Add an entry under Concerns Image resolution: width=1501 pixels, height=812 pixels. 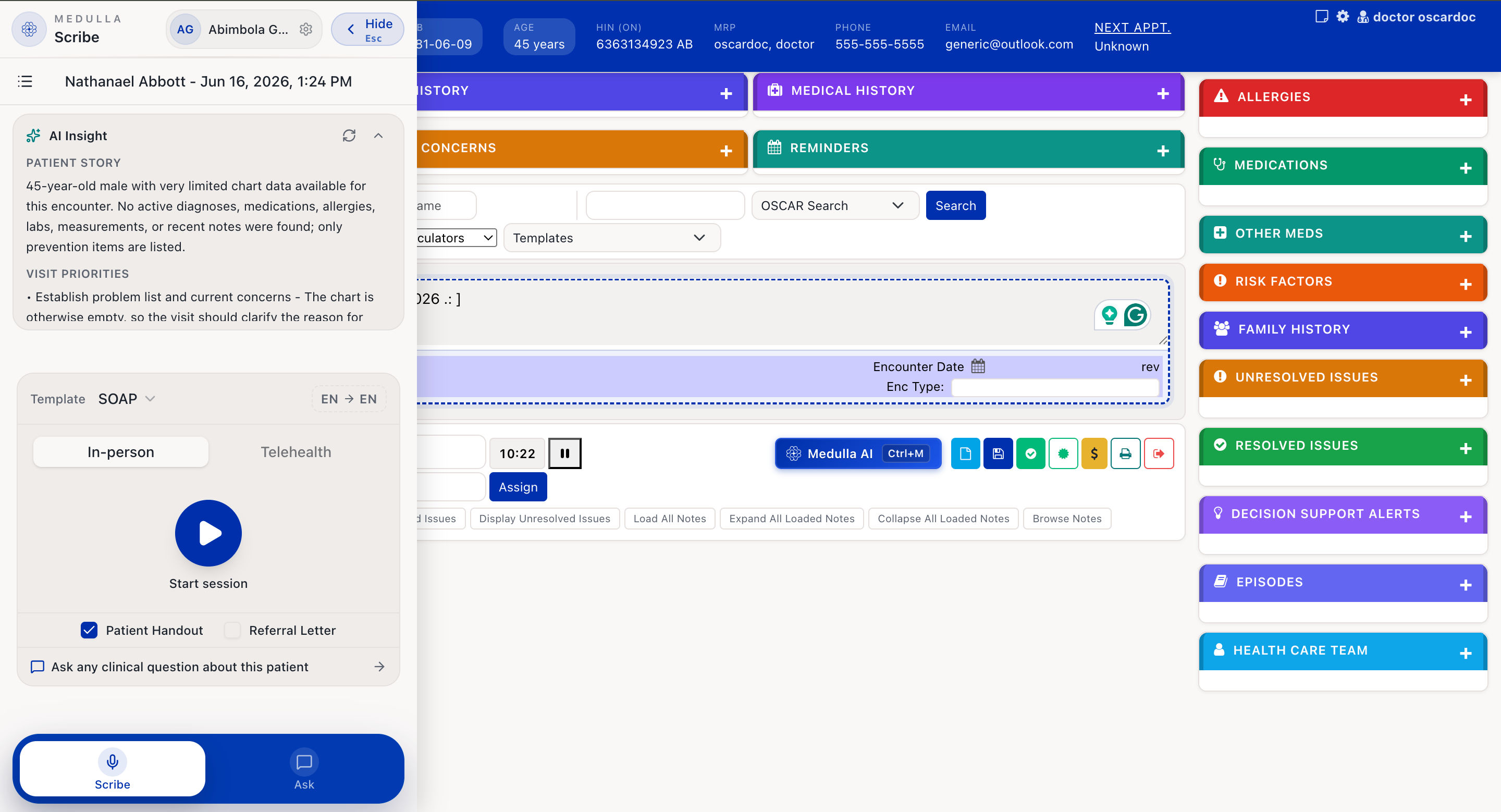[x=726, y=151]
